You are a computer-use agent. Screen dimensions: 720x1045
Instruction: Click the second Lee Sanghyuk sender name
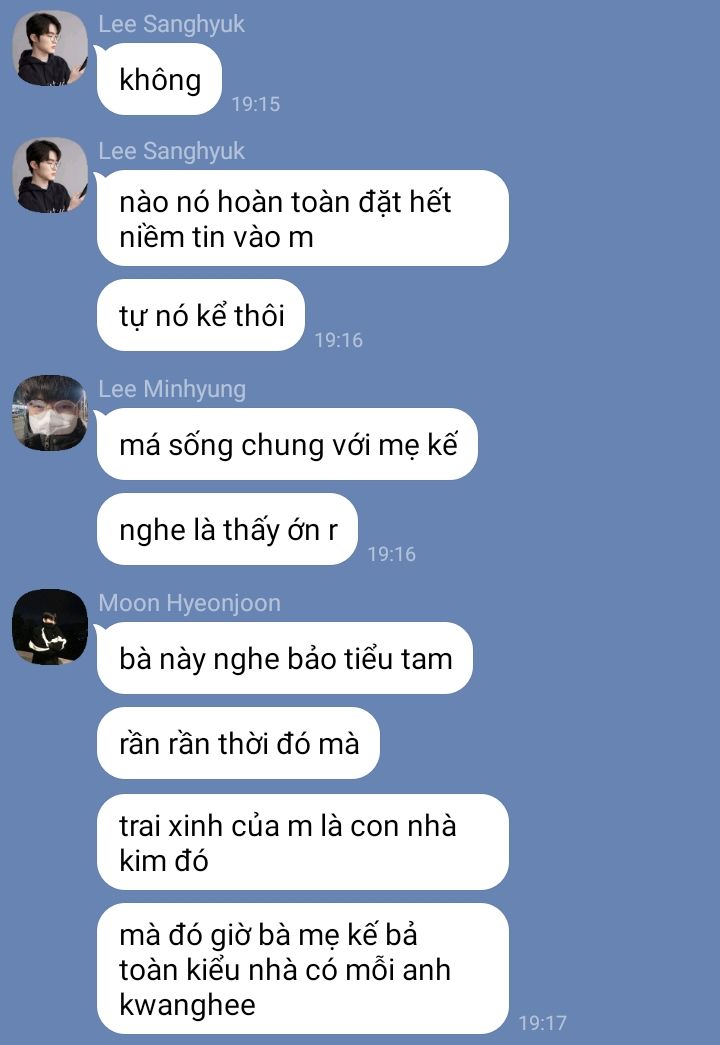coord(171,151)
